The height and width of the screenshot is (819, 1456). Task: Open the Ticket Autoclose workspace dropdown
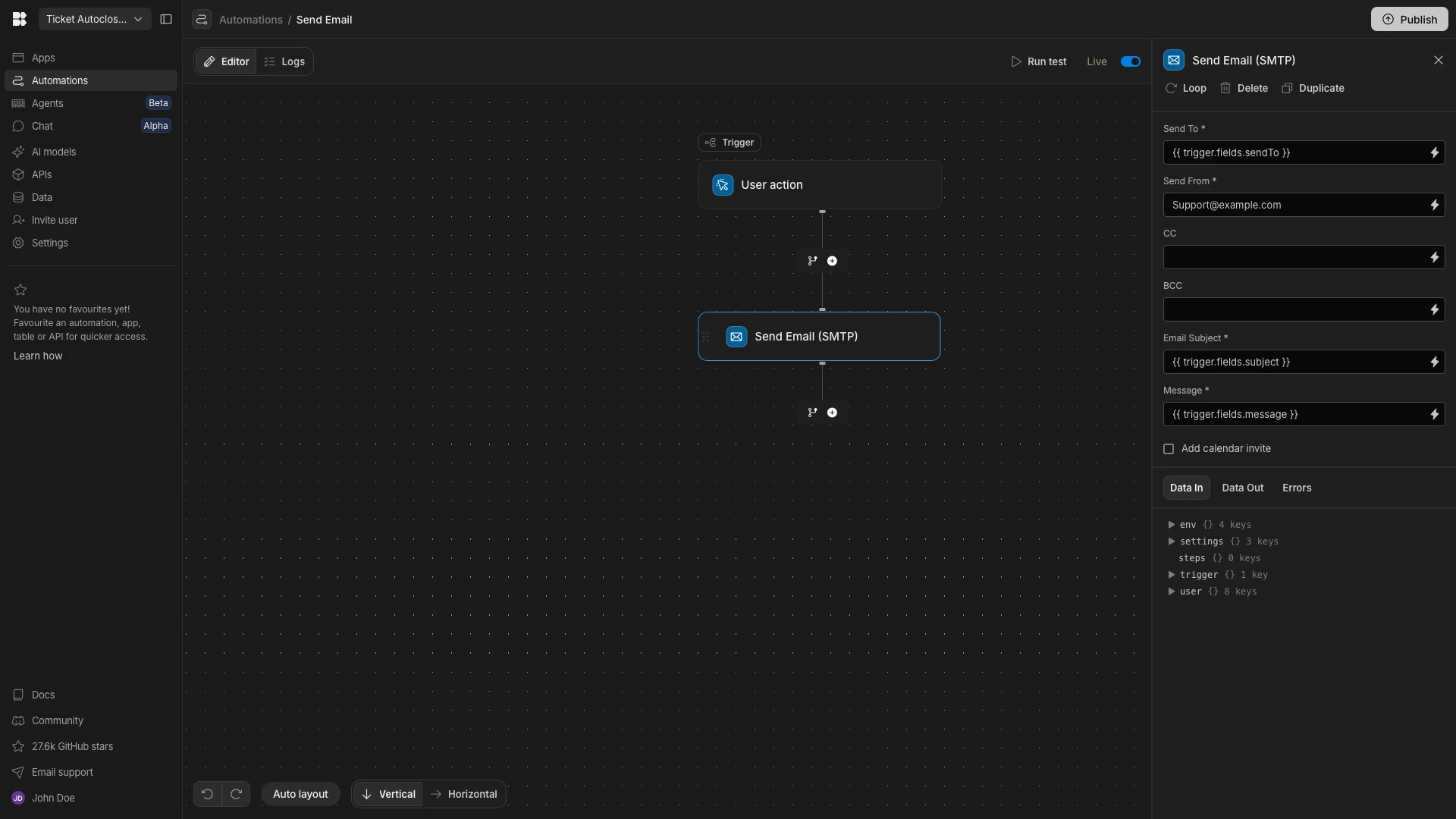coord(94,19)
